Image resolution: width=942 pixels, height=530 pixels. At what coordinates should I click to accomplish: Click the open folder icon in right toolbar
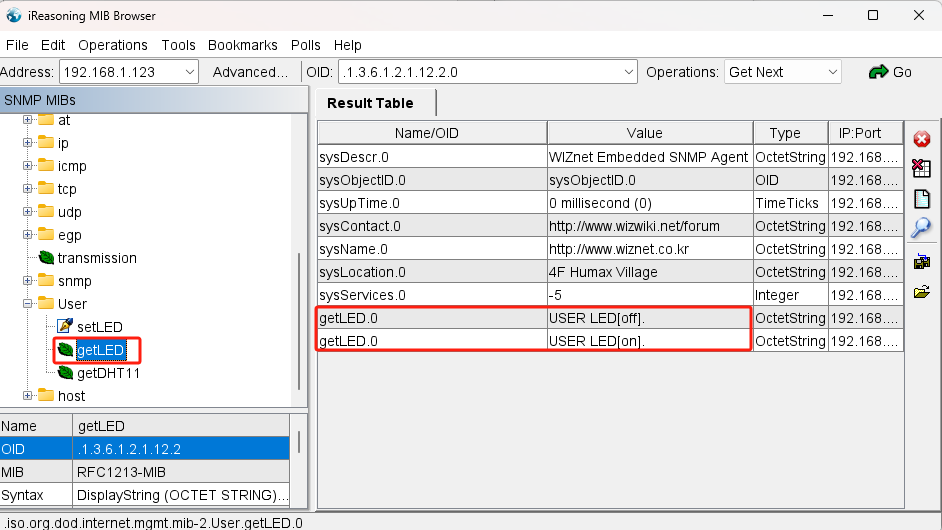click(922, 292)
